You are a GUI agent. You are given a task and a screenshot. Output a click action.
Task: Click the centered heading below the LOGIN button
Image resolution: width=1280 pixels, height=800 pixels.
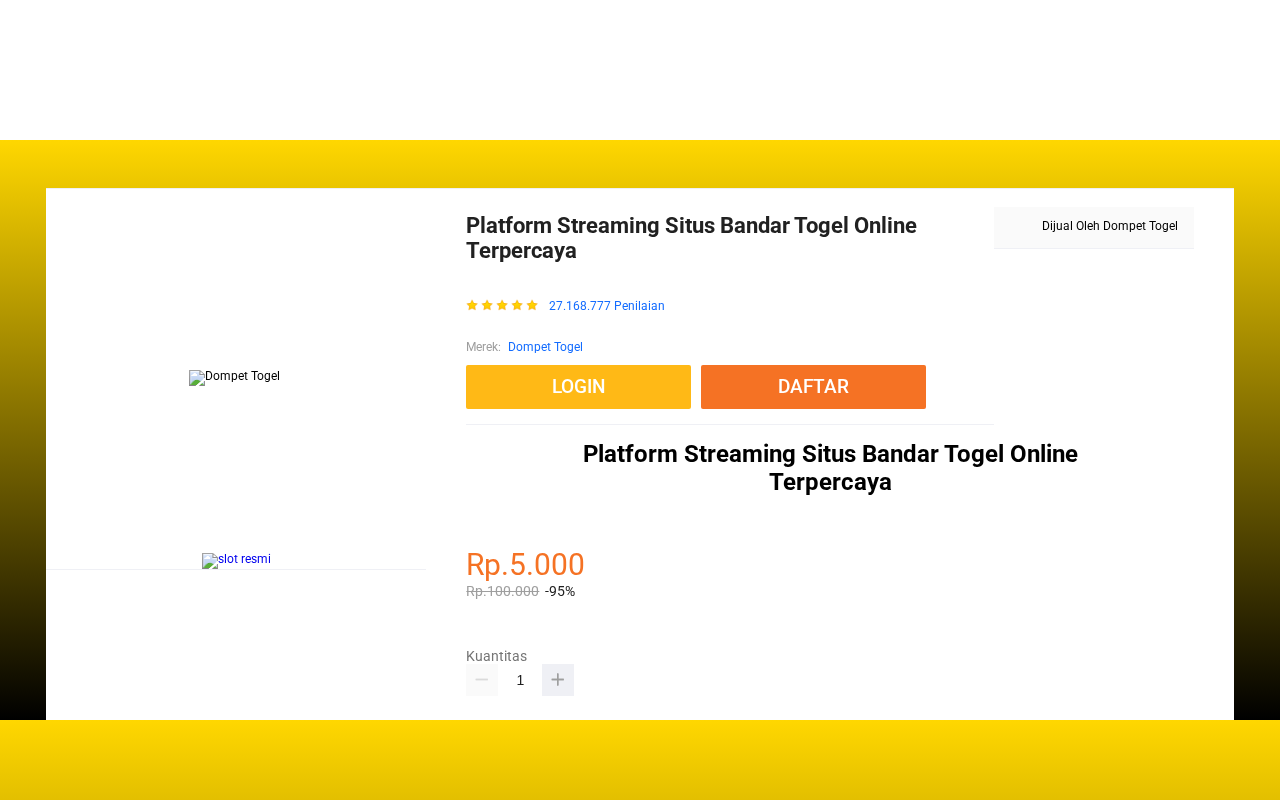(x=830, y=468)
